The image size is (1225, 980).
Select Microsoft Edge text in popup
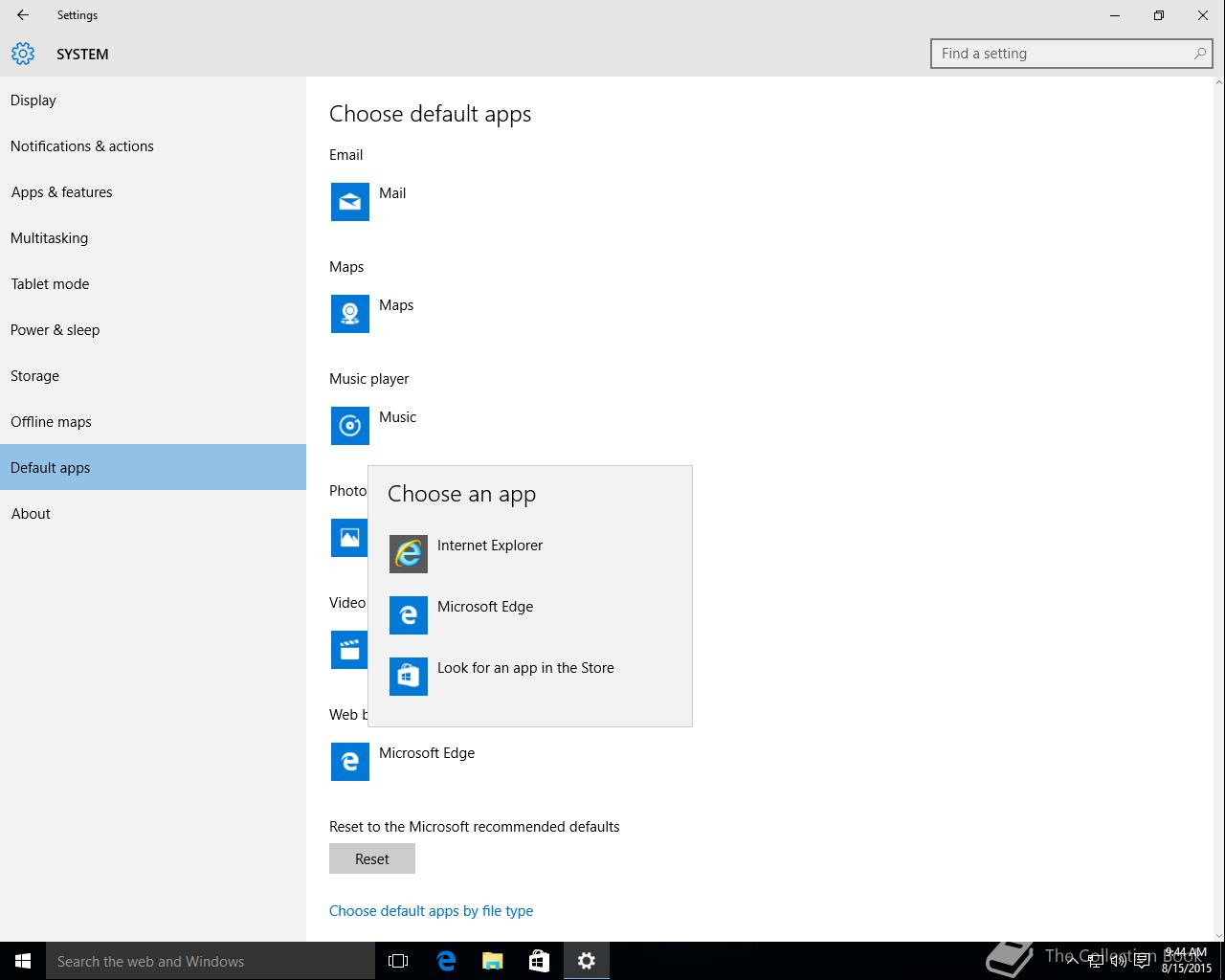pos(485,606)
